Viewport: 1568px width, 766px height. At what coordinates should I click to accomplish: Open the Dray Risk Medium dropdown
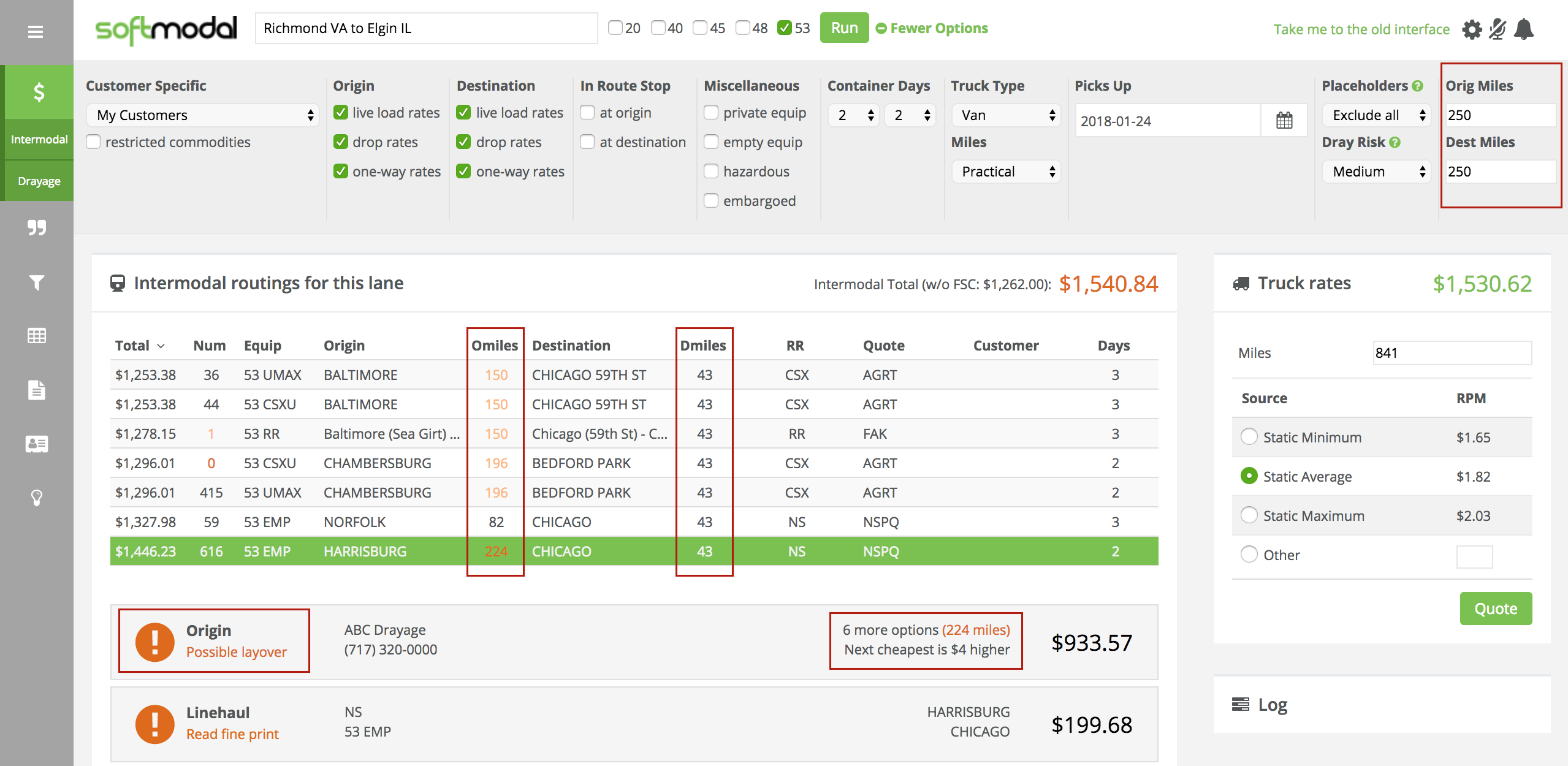1376,172
